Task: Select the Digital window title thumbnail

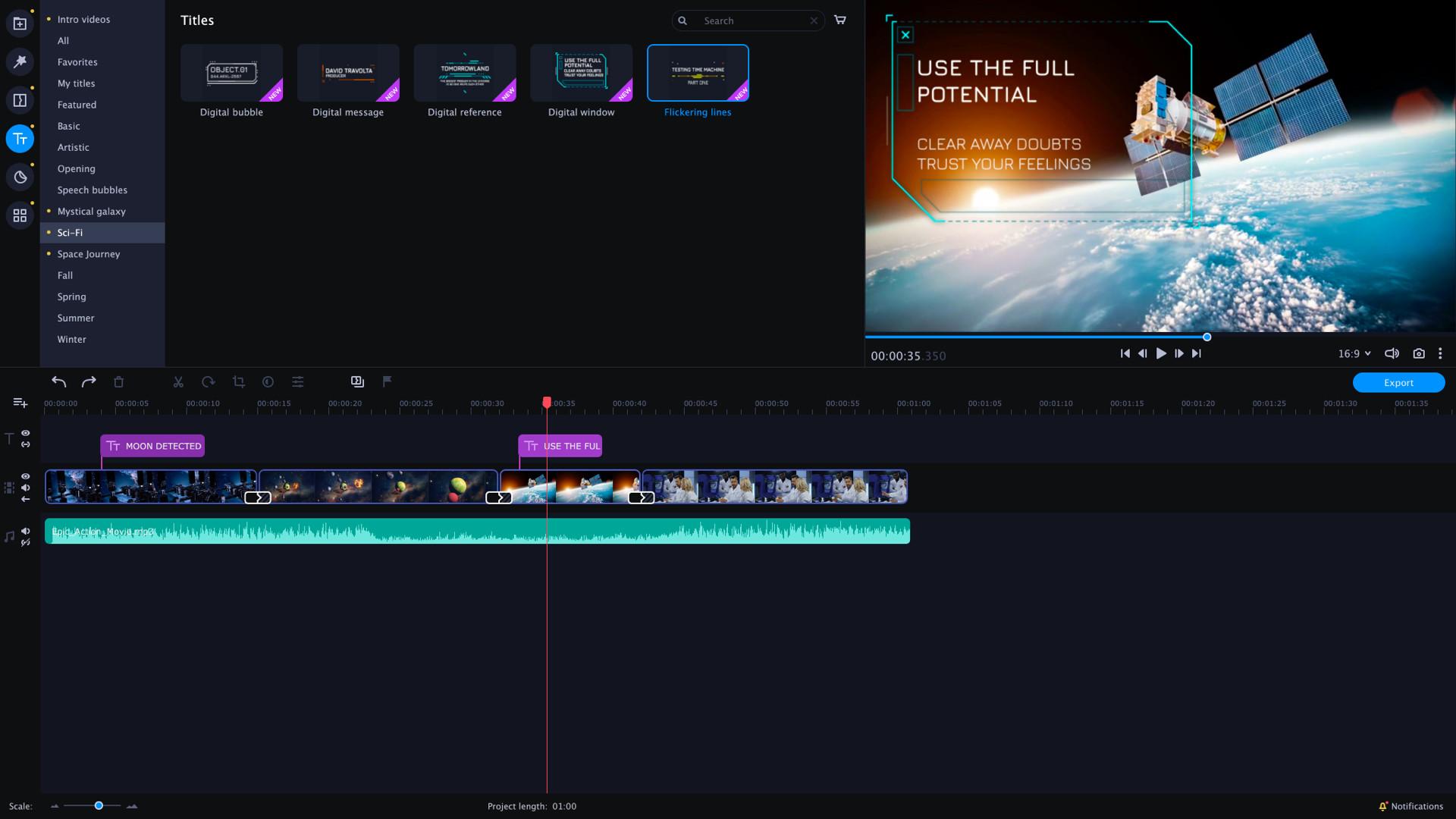Action: [x=581, y=72]
